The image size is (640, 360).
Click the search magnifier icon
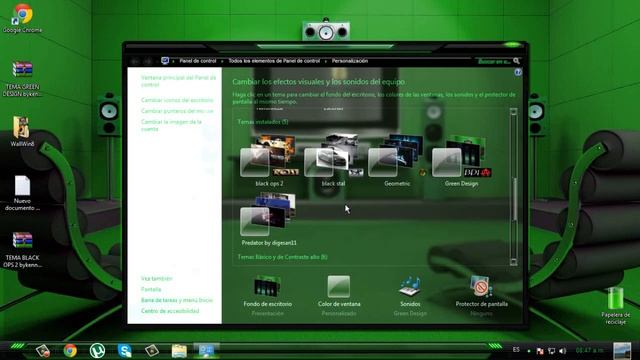click(x=516, y=61)
